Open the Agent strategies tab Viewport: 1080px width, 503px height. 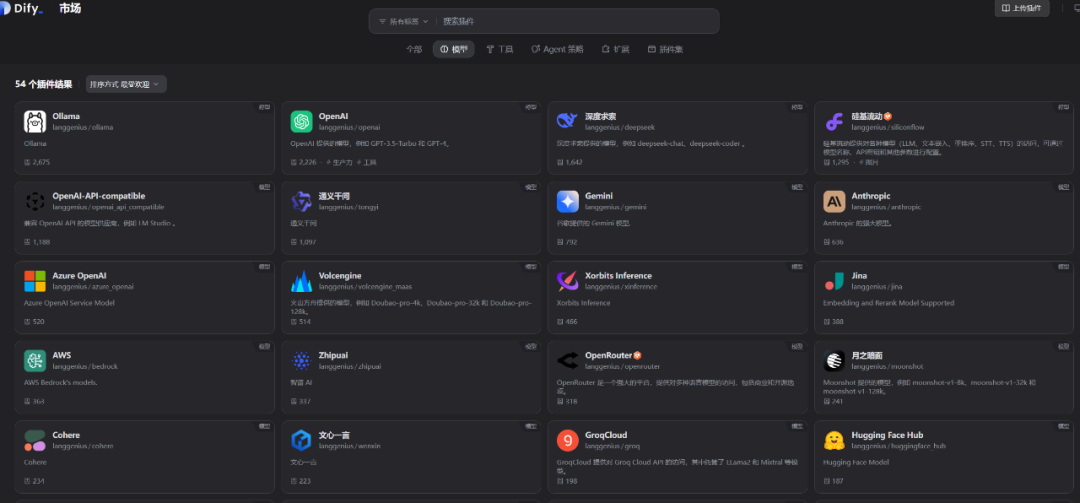pyautogui.click(x=557, y=49)
